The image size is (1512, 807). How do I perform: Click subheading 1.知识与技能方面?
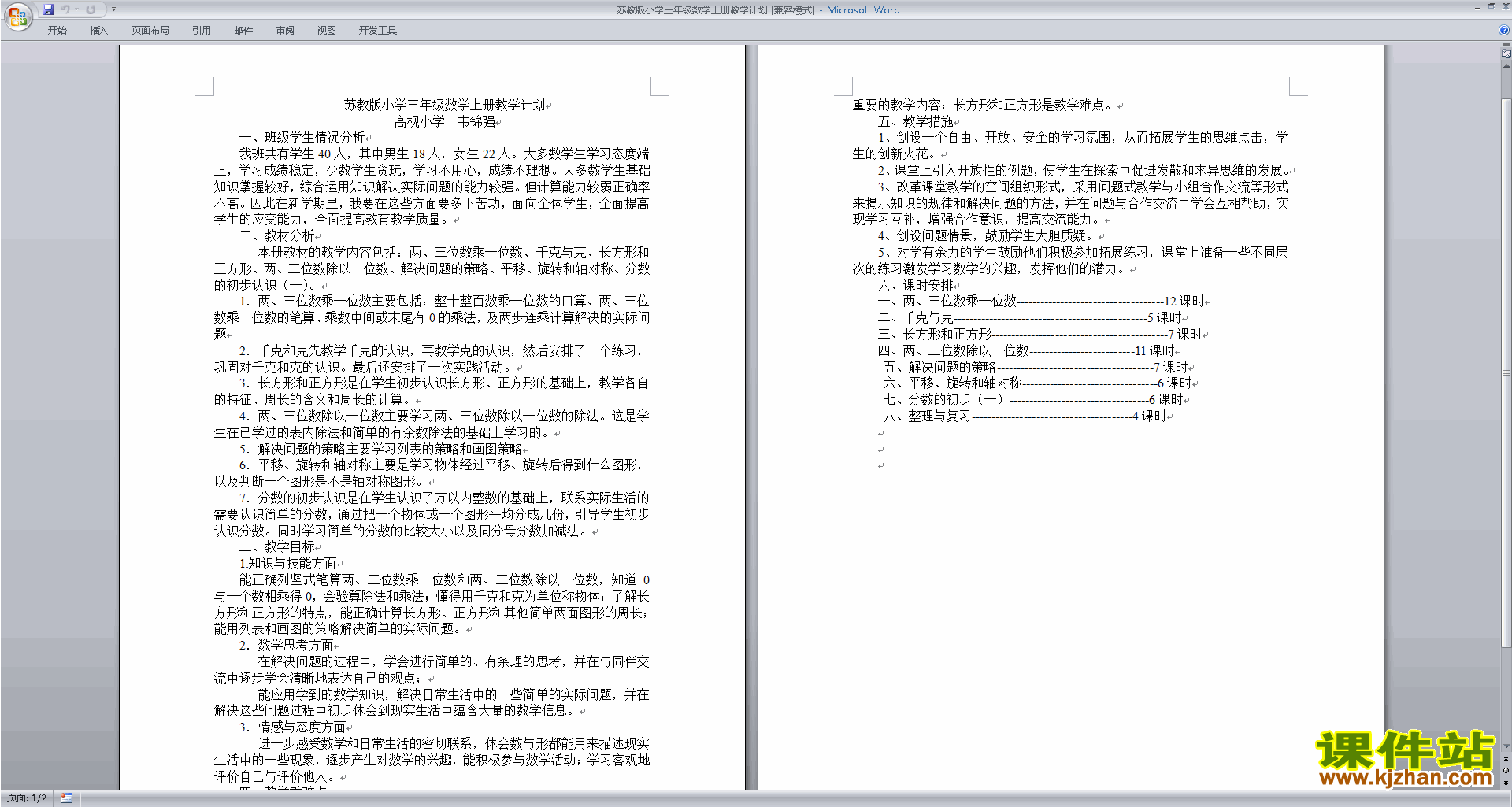tap(288, 563)
